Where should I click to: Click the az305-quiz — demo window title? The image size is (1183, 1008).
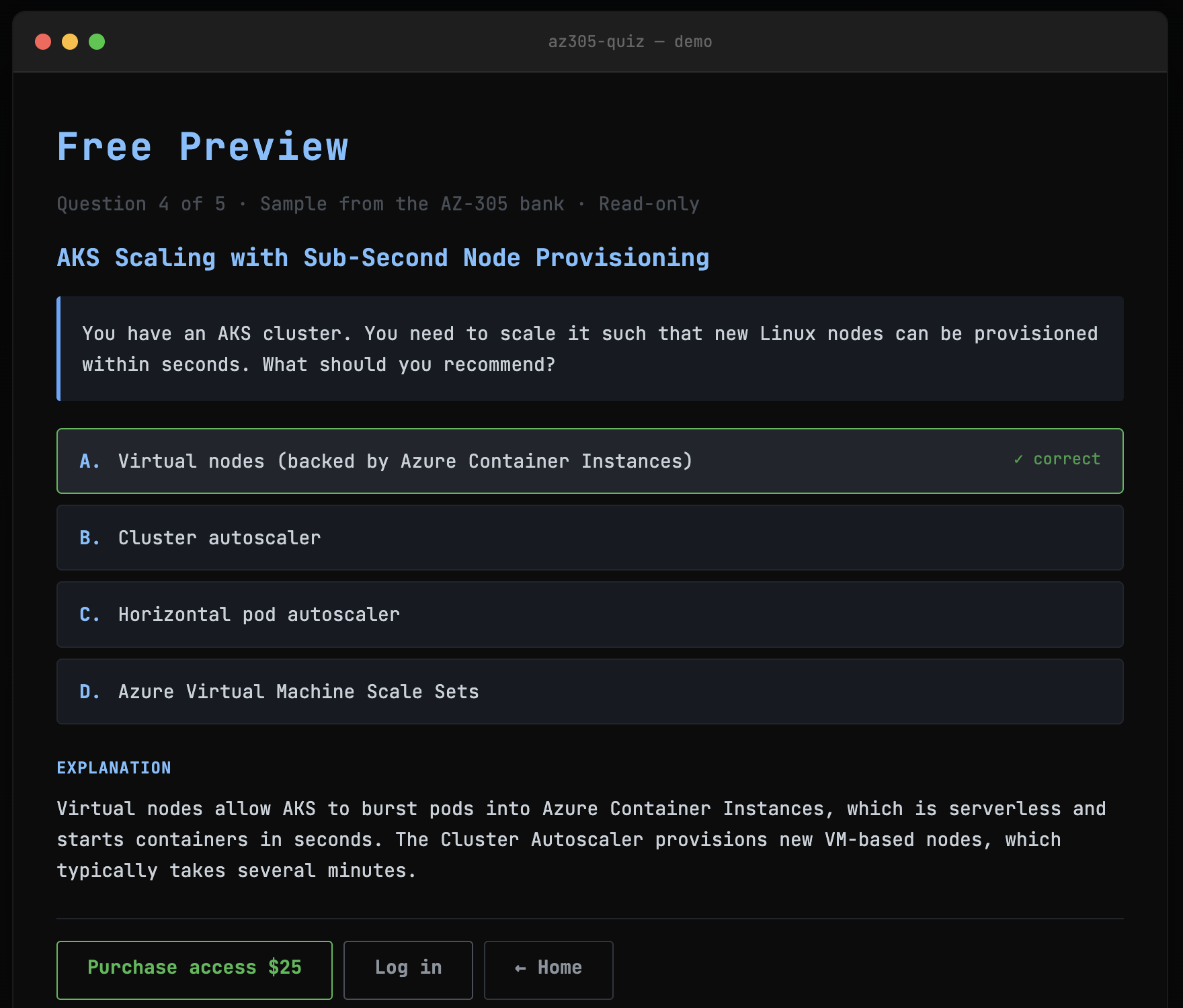[x=630, y=42]
